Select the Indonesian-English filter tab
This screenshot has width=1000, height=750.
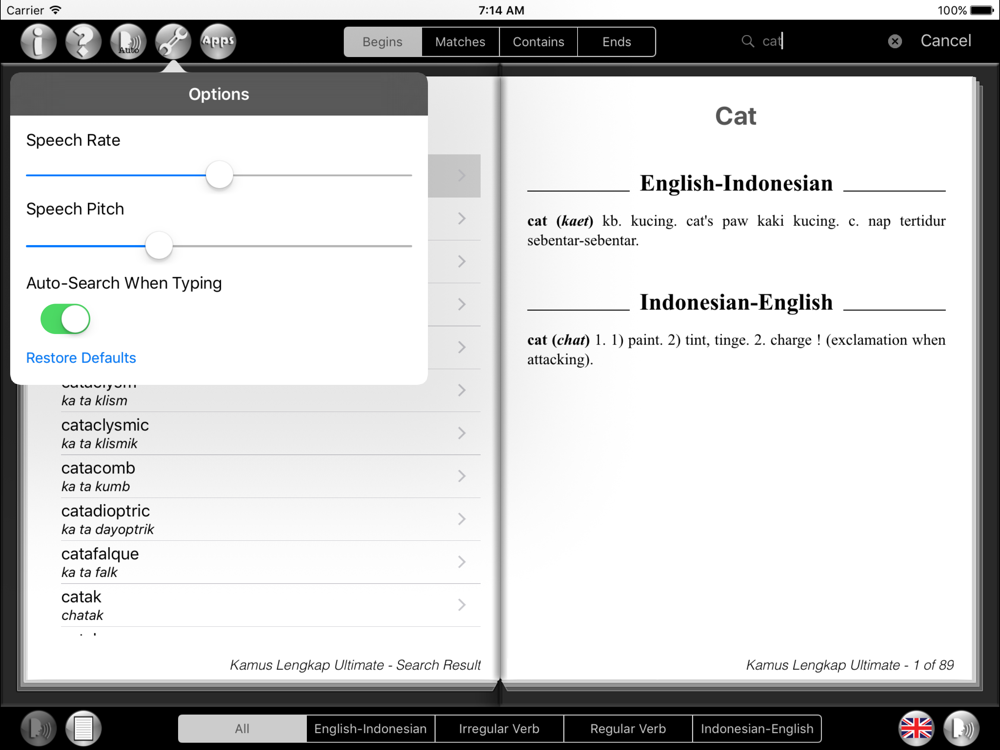tap(757, 729)
